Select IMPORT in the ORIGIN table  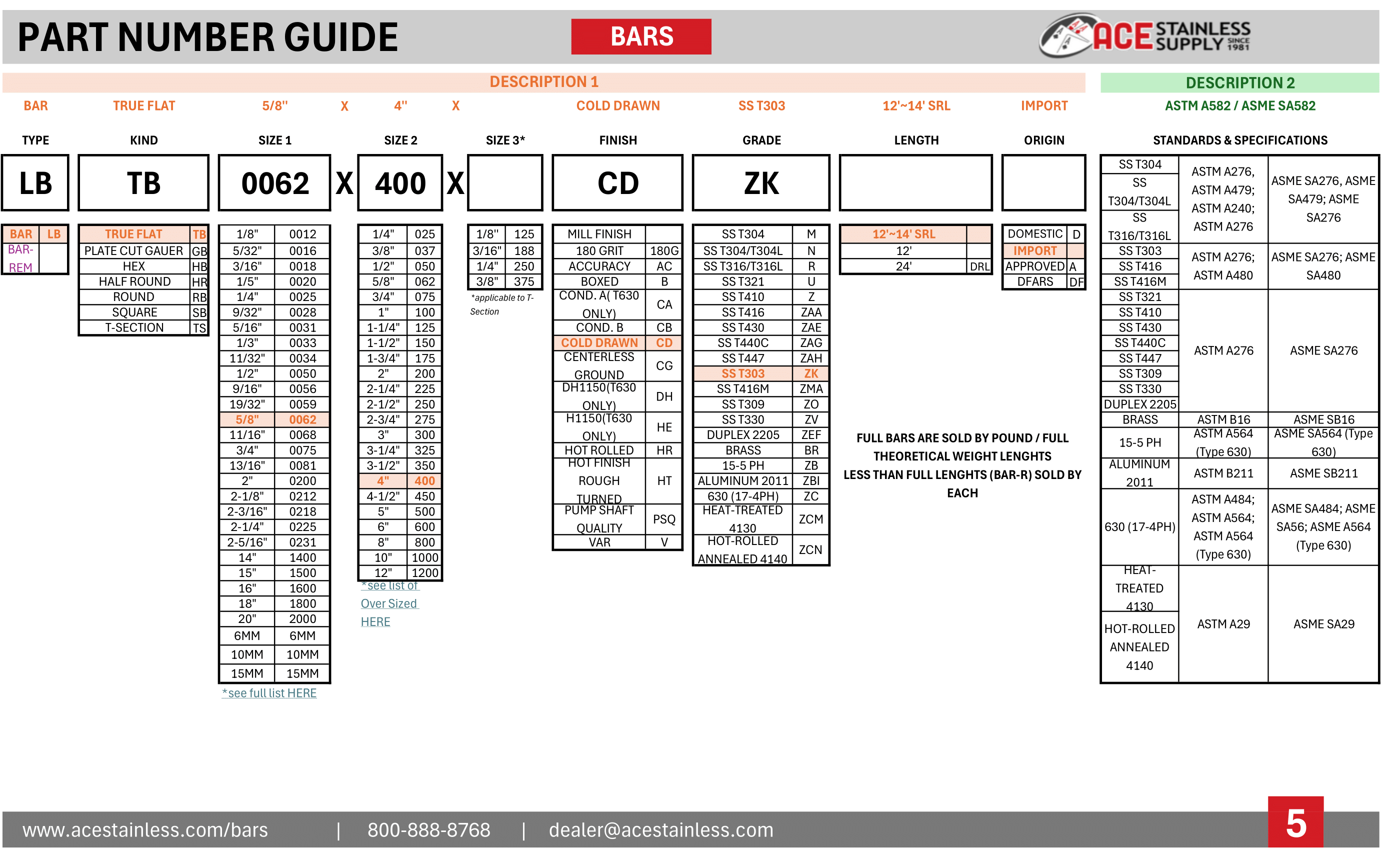point(1034,250)
